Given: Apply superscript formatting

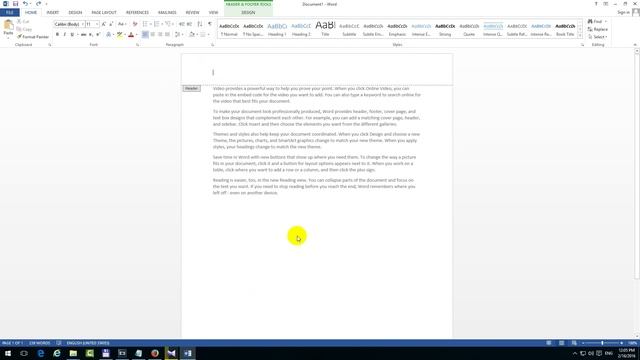Looking at the screenshot, I should [x=98, y=35].
